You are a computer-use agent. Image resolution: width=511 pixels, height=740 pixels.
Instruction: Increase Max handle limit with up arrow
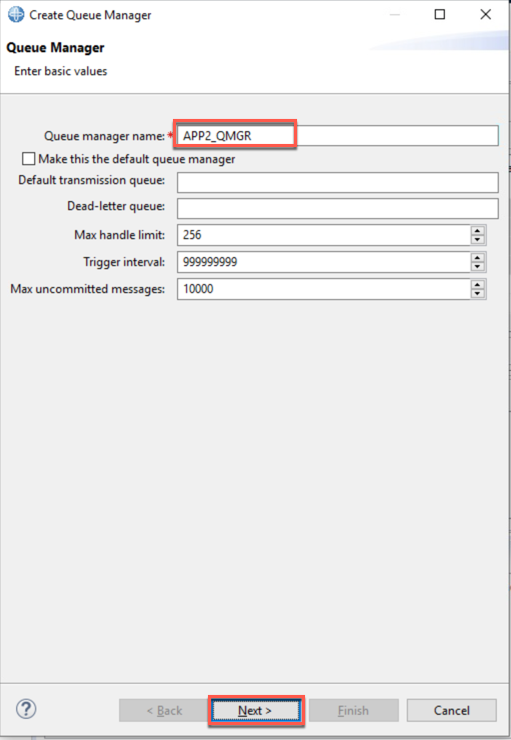[x=477, y=230]
